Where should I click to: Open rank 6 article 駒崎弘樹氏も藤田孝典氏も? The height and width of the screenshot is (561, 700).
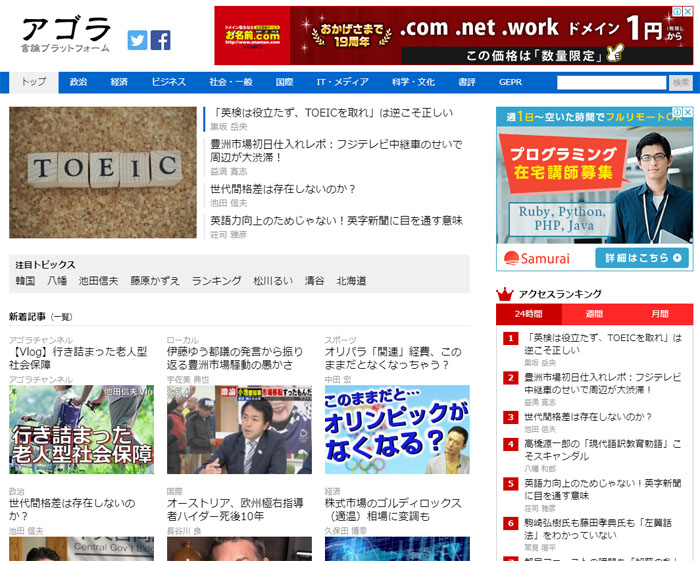point(598,529)
